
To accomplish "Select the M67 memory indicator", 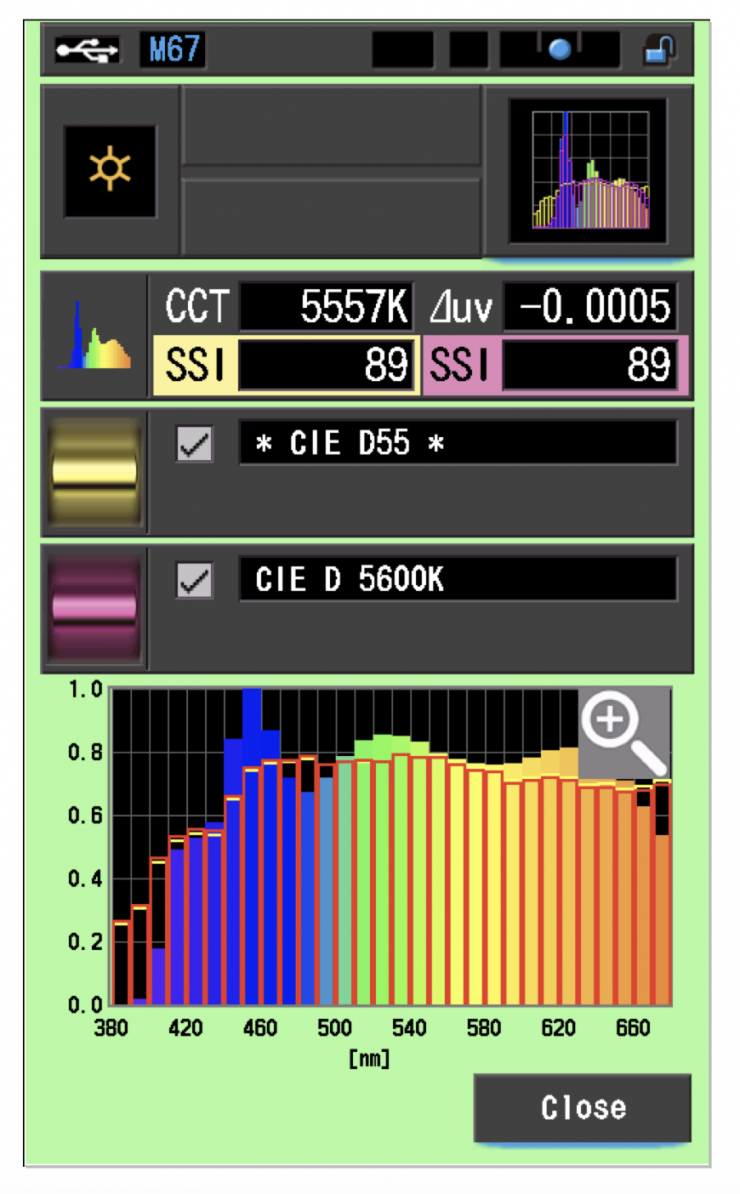I will point(172,49).
